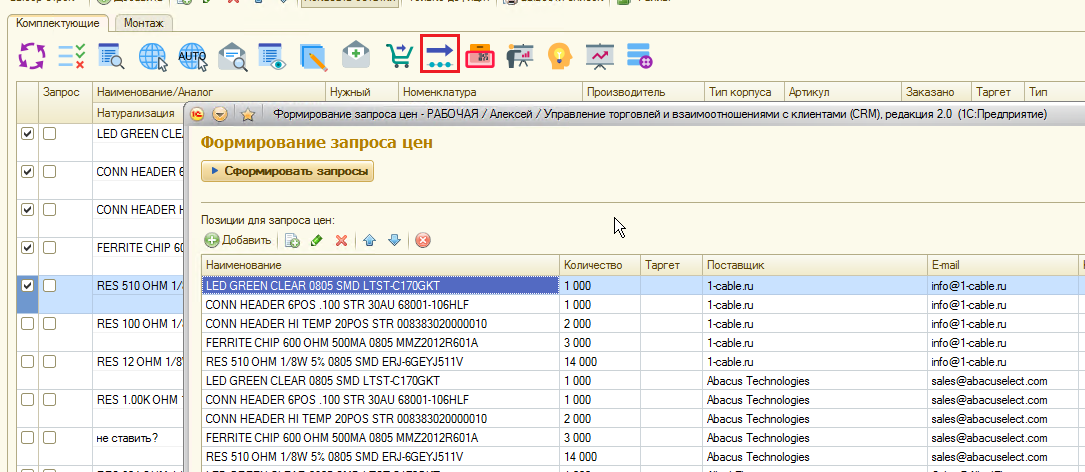
Task: Click the blue move up arrow icon
Action: point(369,240)
